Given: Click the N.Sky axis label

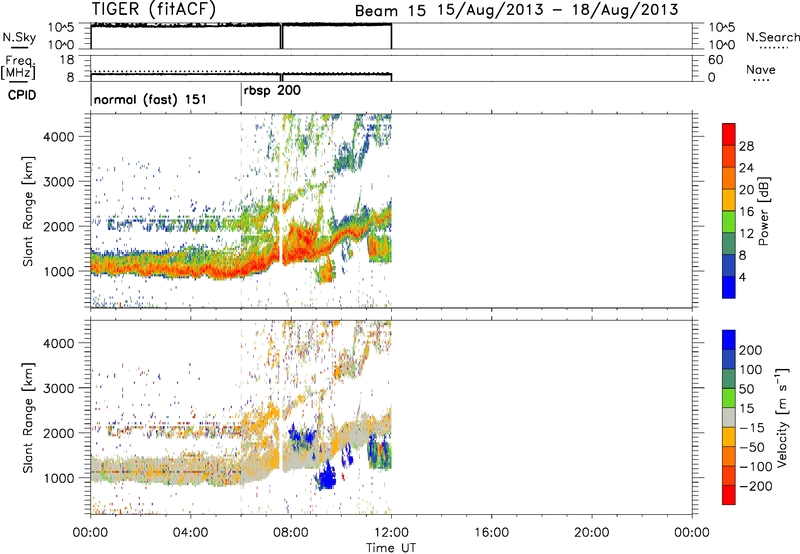Looking at the screenshot, I should 19,37.
